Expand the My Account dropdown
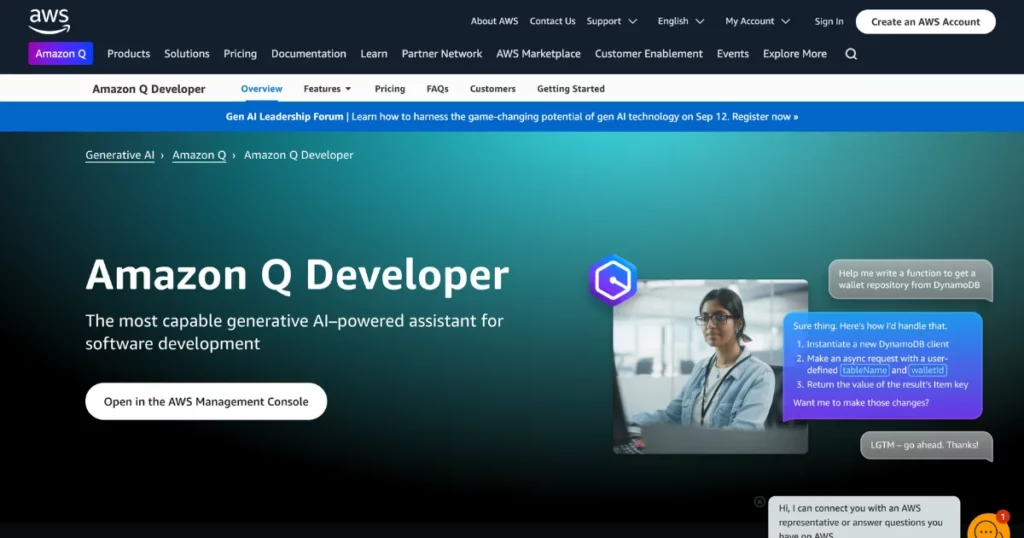The image size is (1024, 538). (758, 22)
